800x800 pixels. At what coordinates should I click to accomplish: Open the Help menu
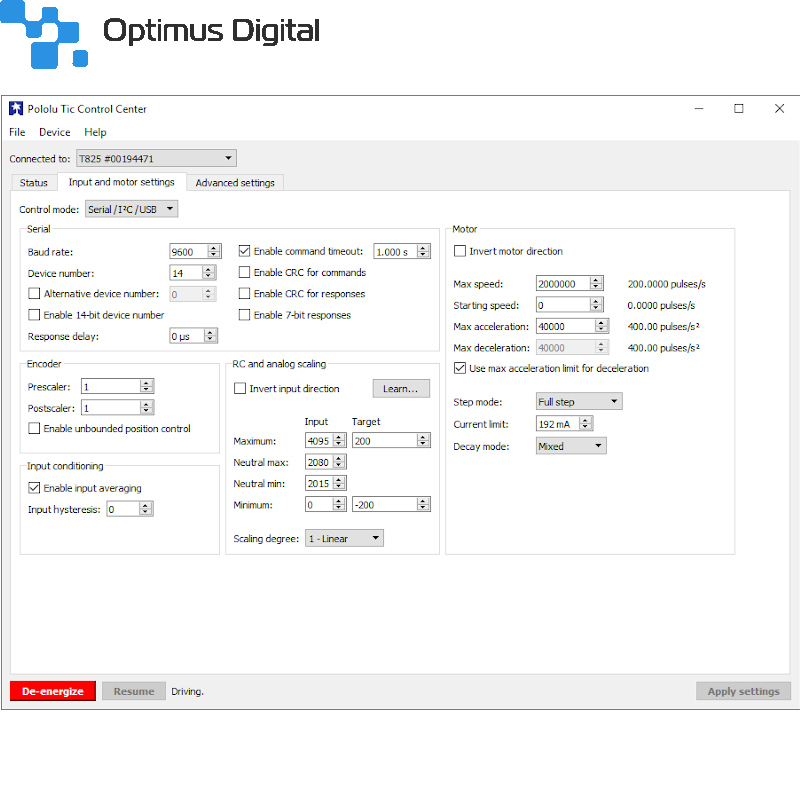coord(95,132)
